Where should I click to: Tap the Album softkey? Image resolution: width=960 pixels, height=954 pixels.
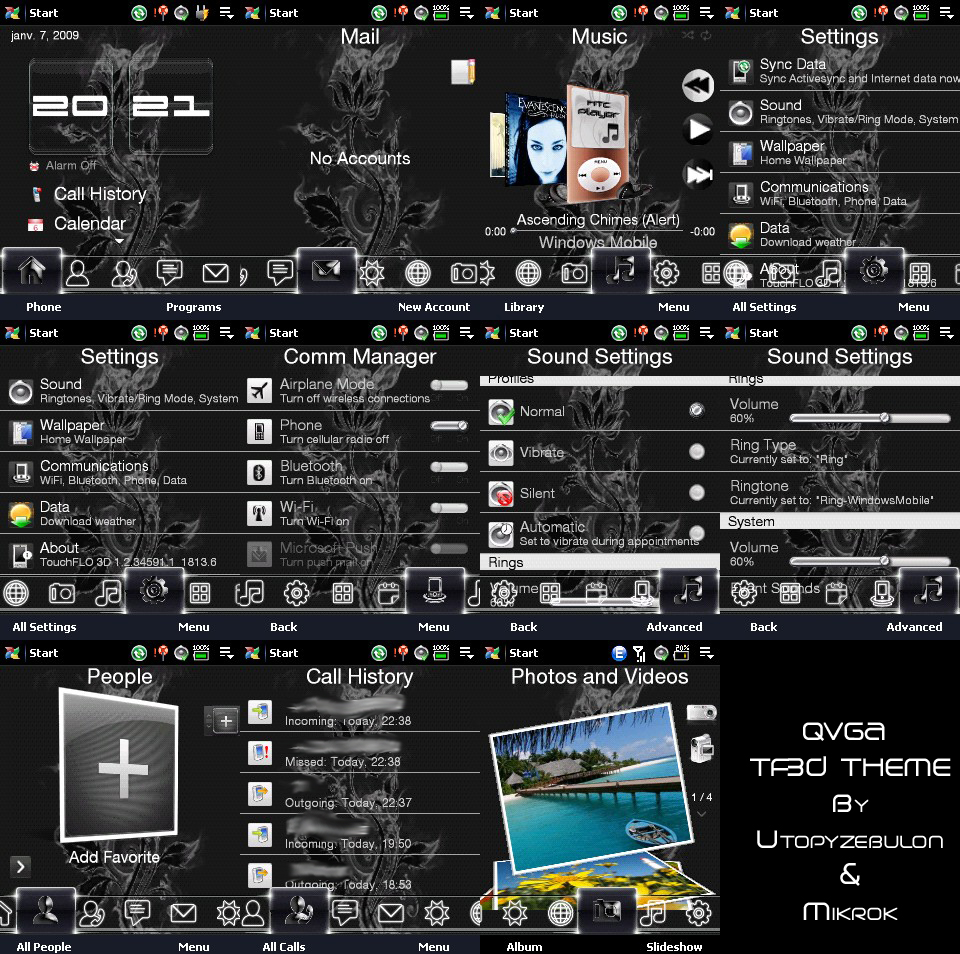524,947
